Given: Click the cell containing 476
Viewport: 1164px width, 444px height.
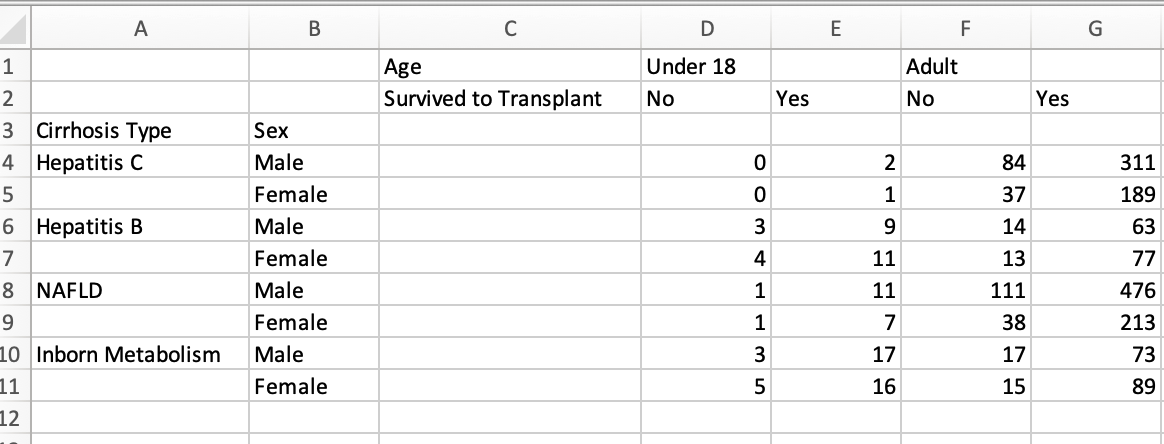Looking at the screenshot, I should coord(1096,291).
